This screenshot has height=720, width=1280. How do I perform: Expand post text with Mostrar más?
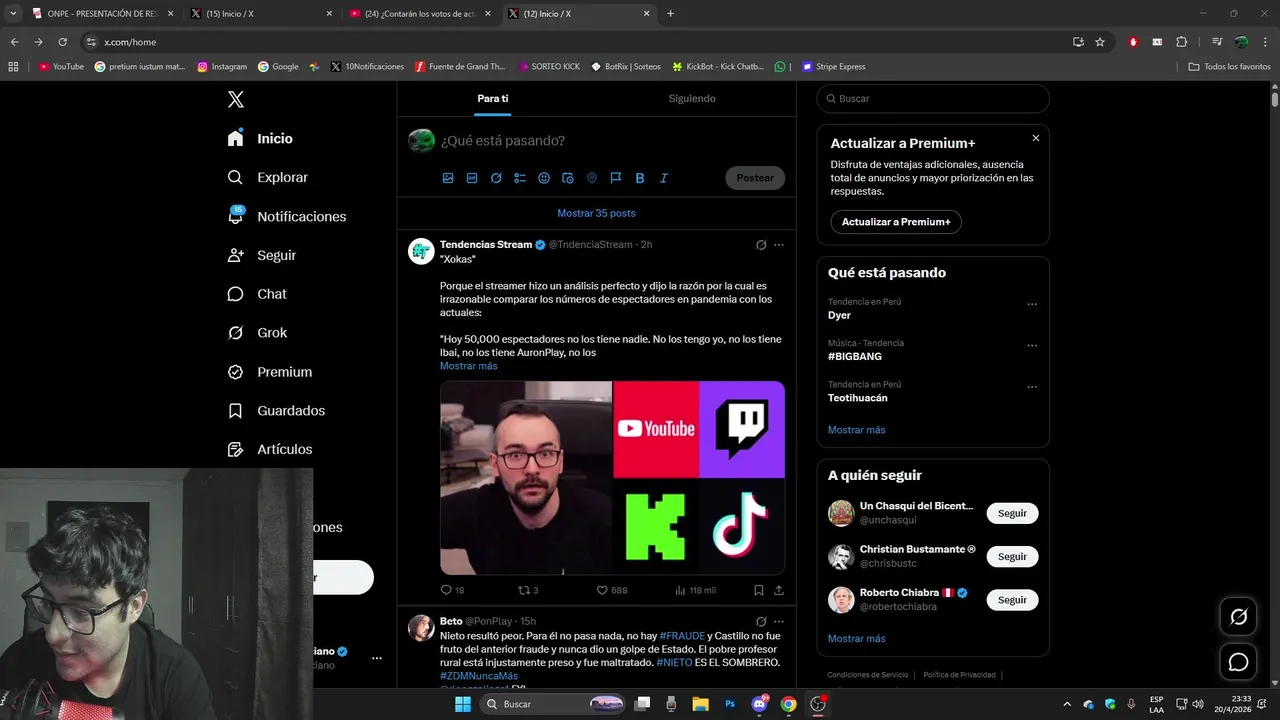coord(468,366)
